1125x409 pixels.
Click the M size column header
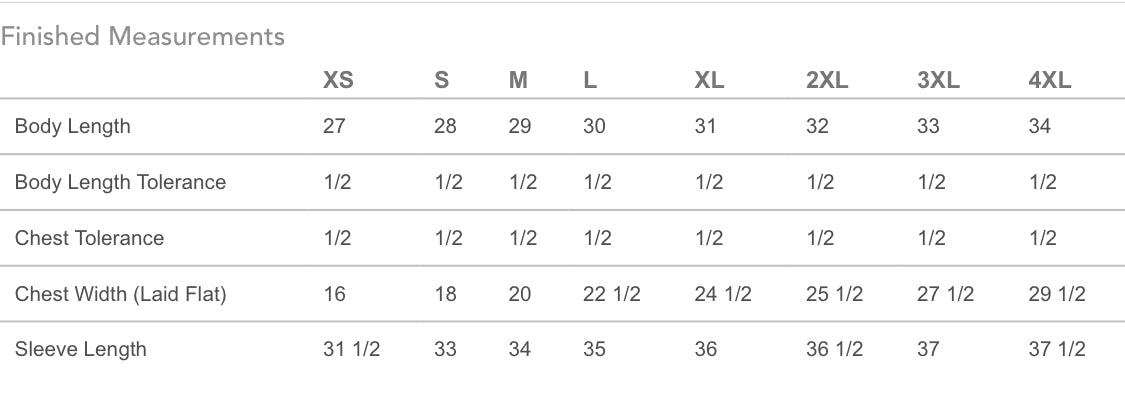(x=518, y=81)
